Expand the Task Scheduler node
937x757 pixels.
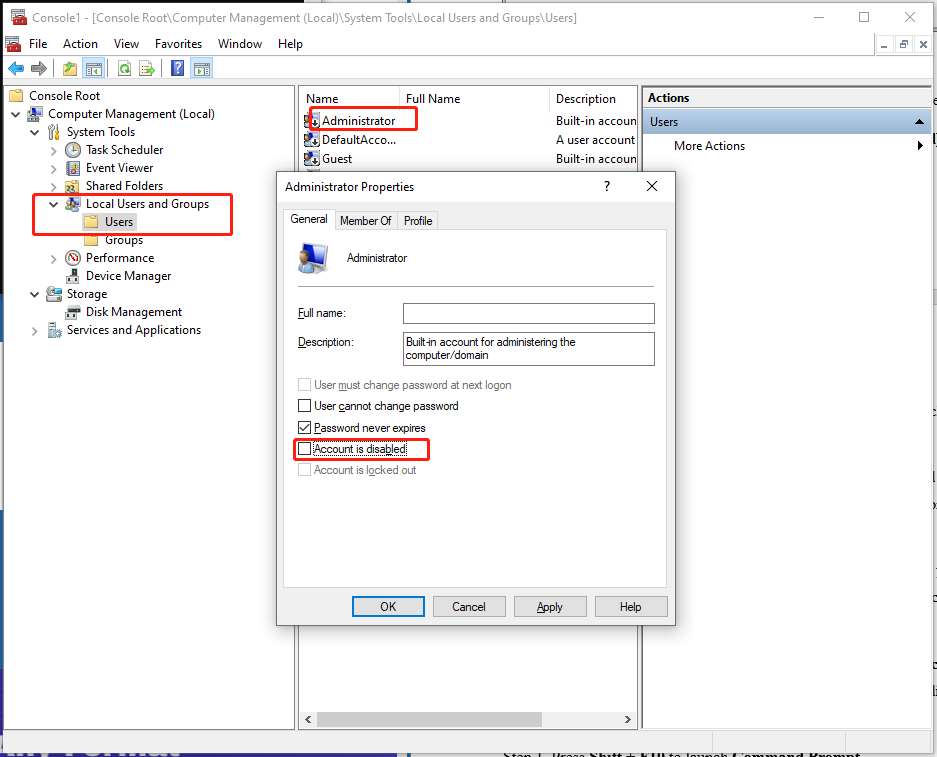pyautogui.click(x=54, y=150)
